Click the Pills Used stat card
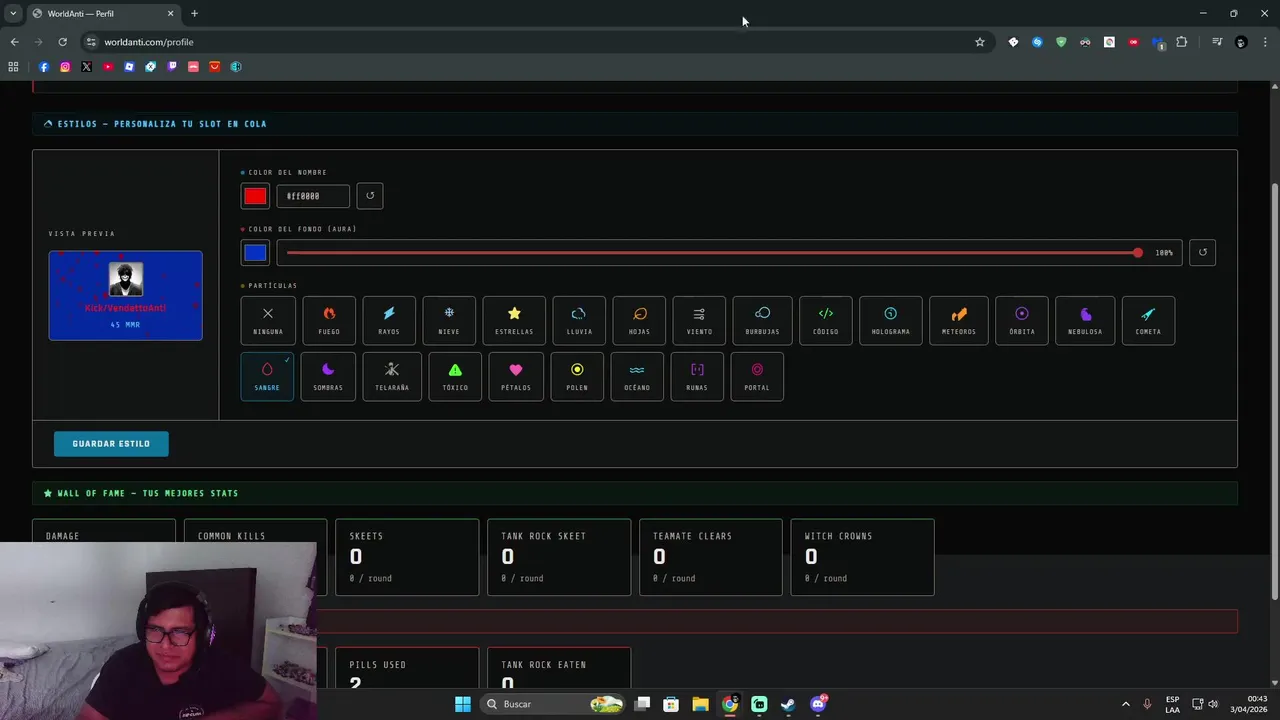Viewport: 1280px width, 720px height. click(407, 669)
